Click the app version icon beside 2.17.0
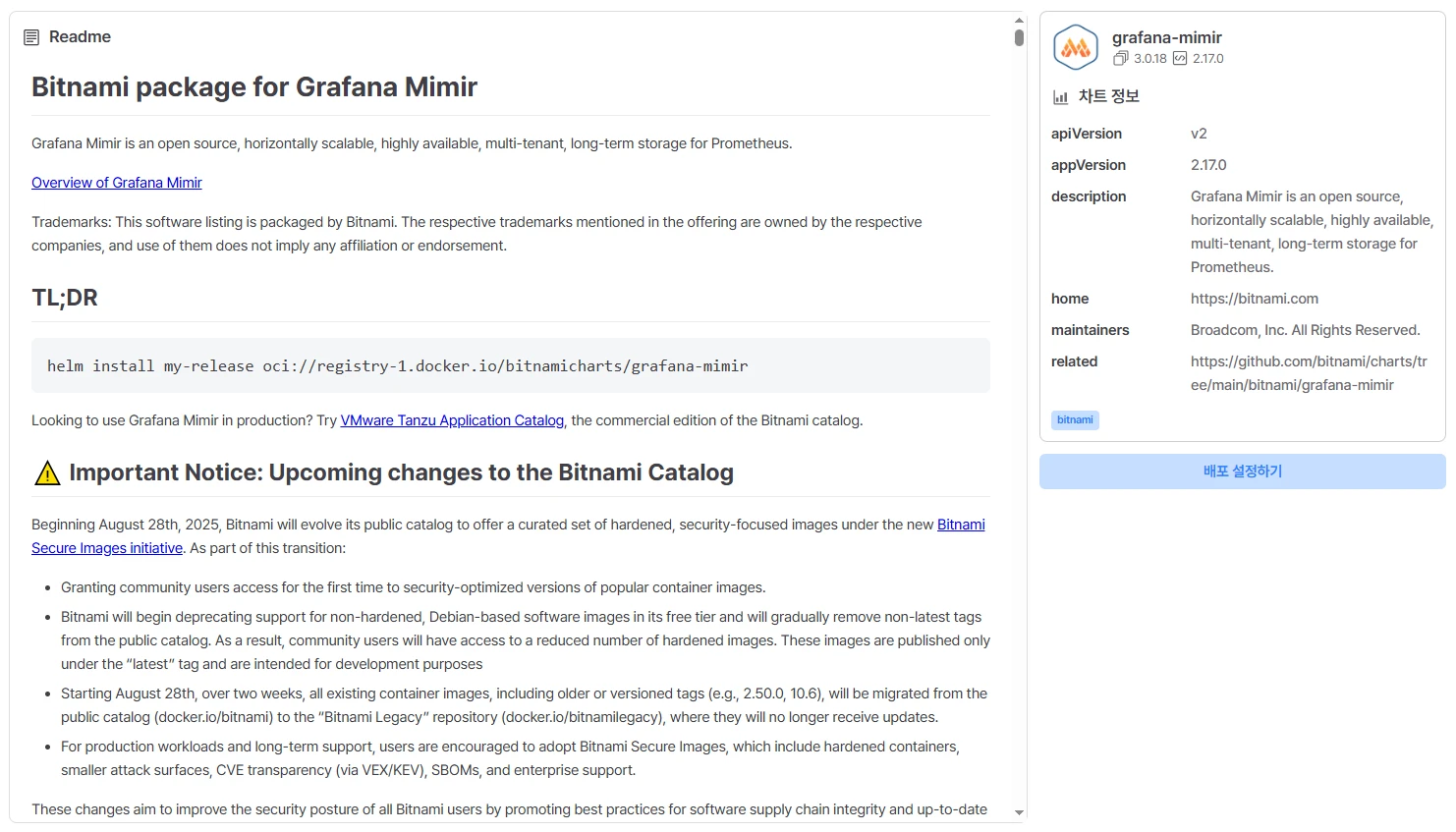Viewport: 1456px width, 832px height. click(x=1180, y=59)
